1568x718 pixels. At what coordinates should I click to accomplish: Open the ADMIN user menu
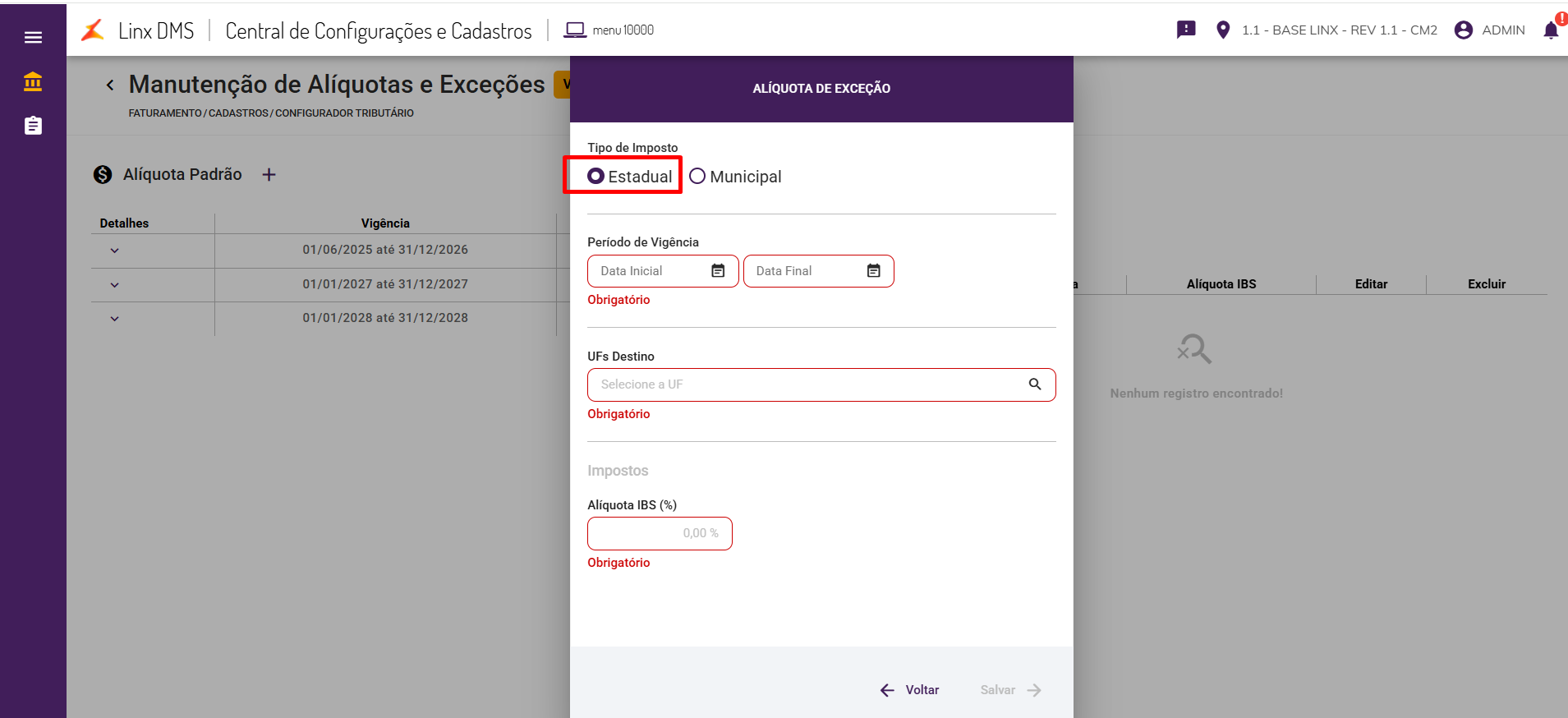coord(1489,30)
